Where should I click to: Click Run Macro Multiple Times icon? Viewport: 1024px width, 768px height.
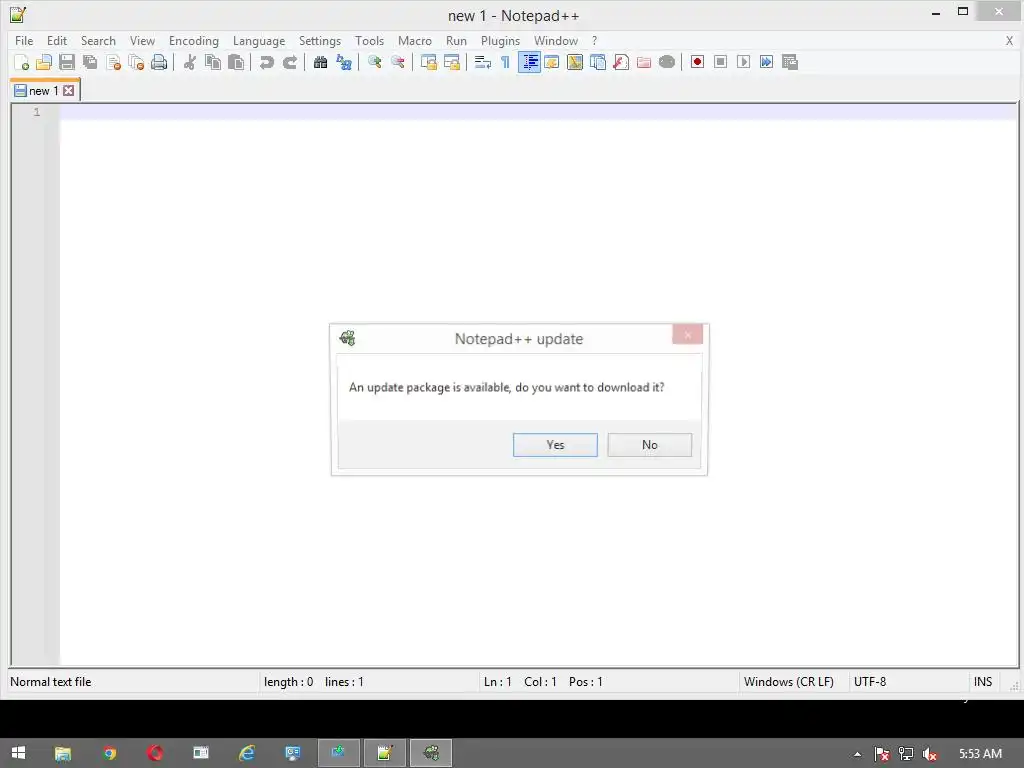point(767,62)
